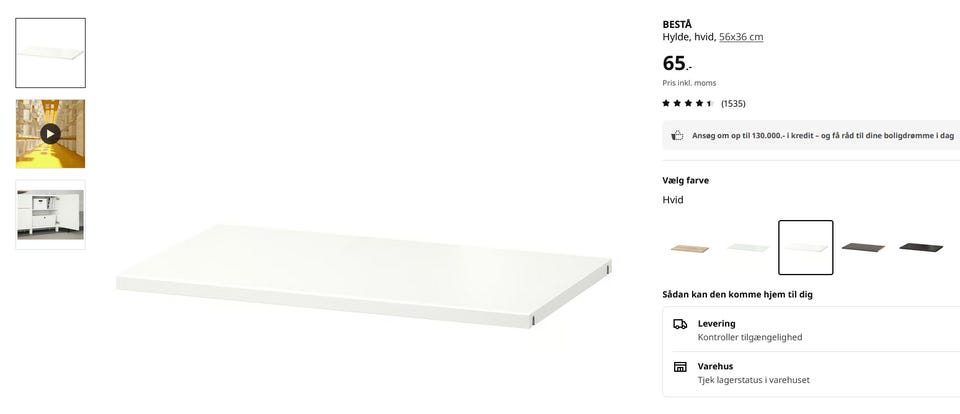Click the star rating icons

point(688,104)
